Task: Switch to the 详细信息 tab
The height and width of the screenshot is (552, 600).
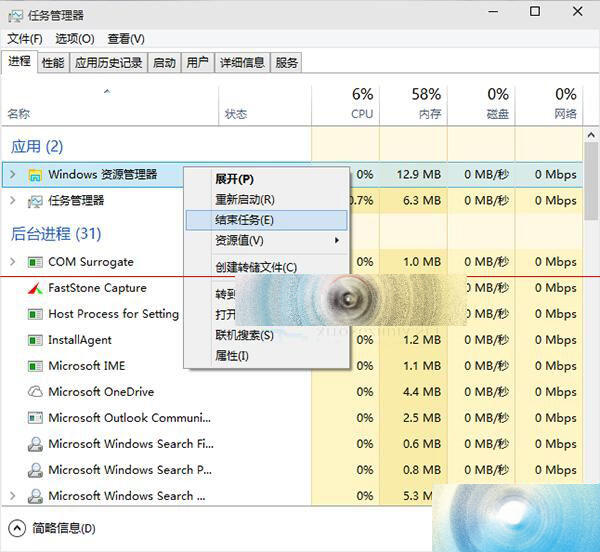Action: pyautogui.click(x=242, y=63)
